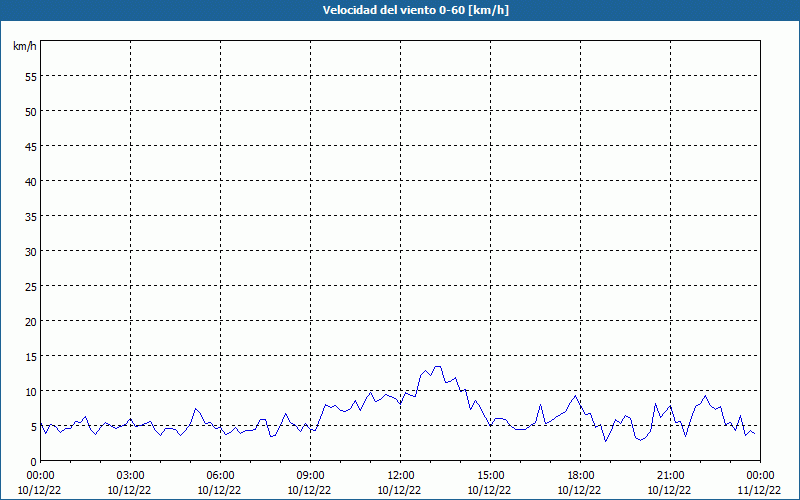This screenshot has width=800, height=500.
Task: Click the "40" y-axis value
Action: tap(31, 182)
